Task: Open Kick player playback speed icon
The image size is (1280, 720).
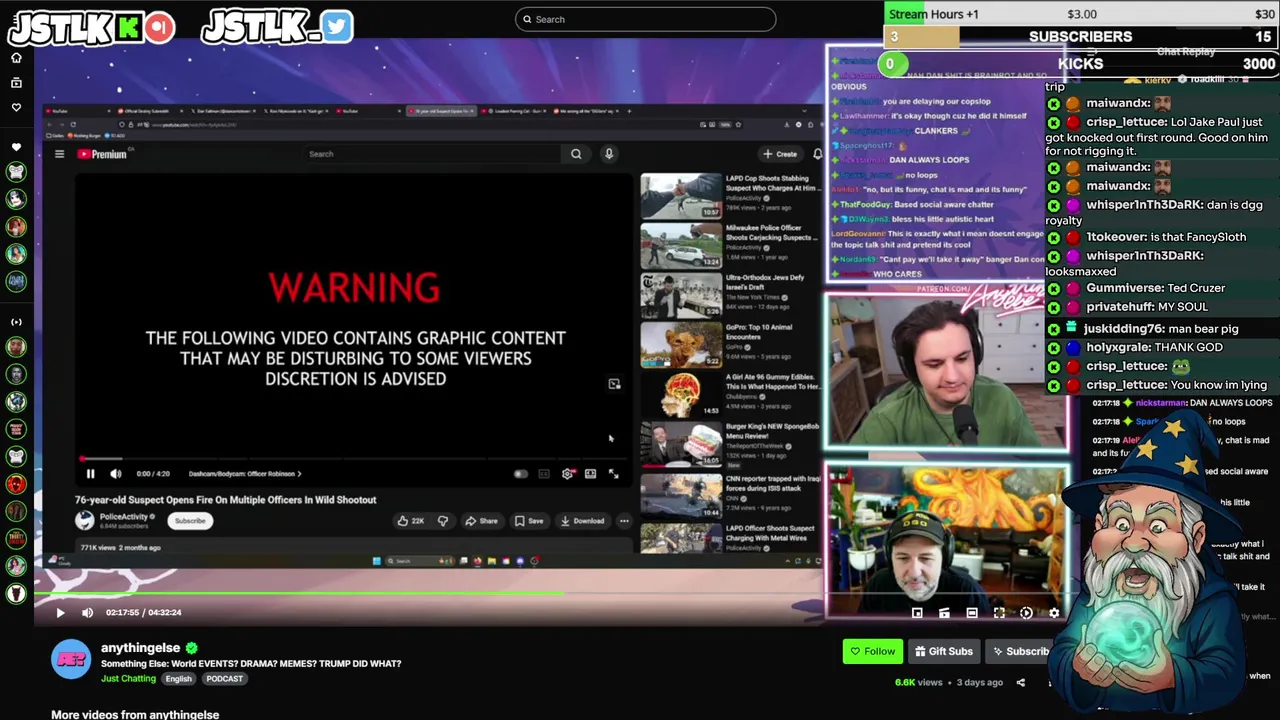Action: point(1026,612)
